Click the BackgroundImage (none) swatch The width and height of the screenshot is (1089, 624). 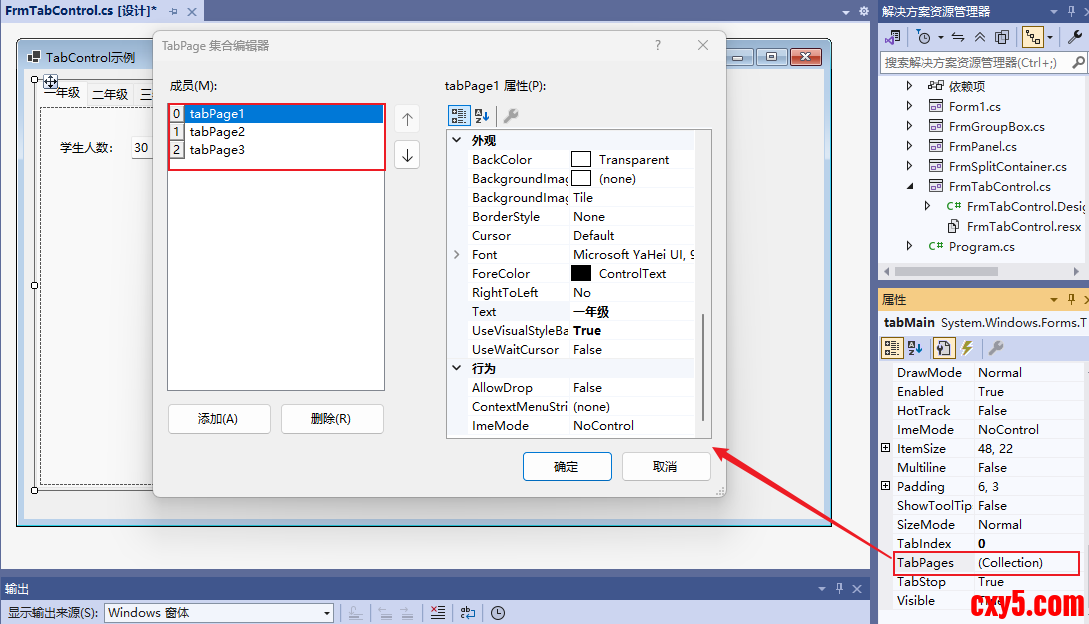[581, 179]
